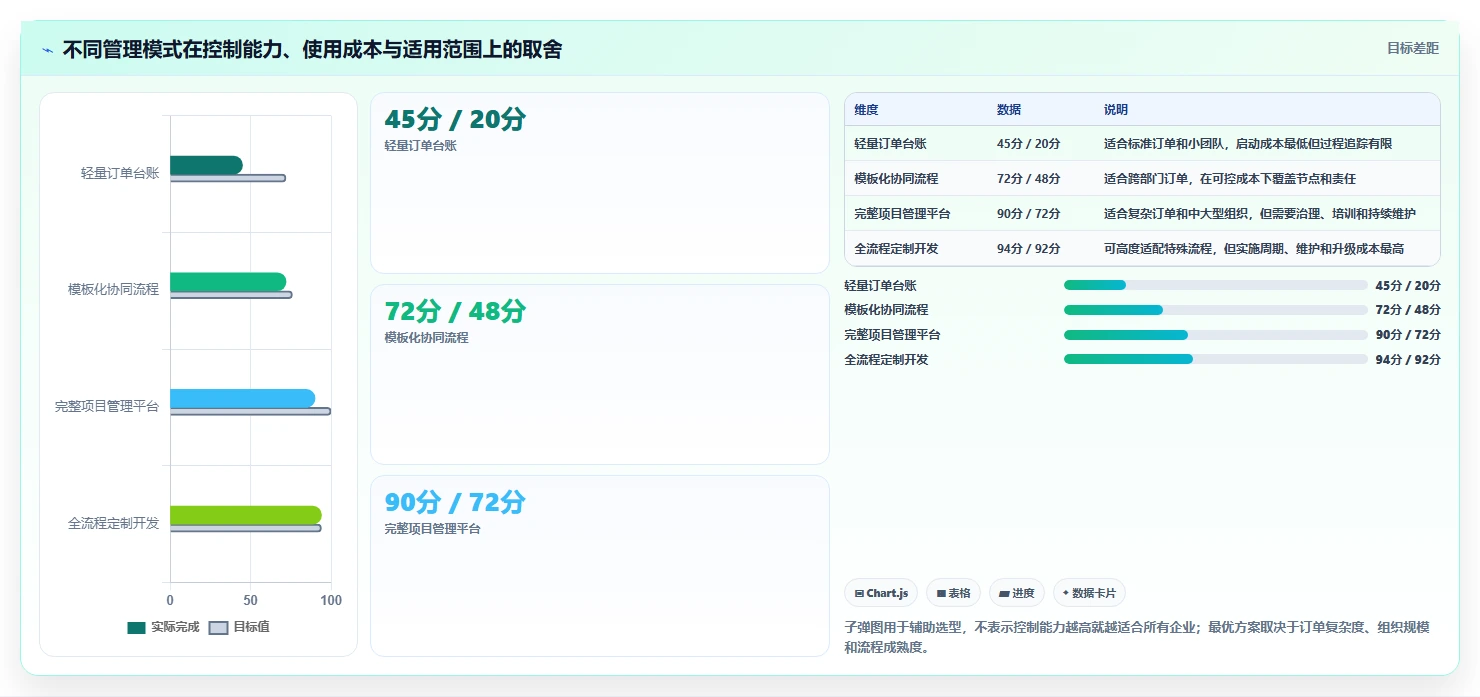Select the 轻量订单台账 table row name cell

click(x=890, y=144)
